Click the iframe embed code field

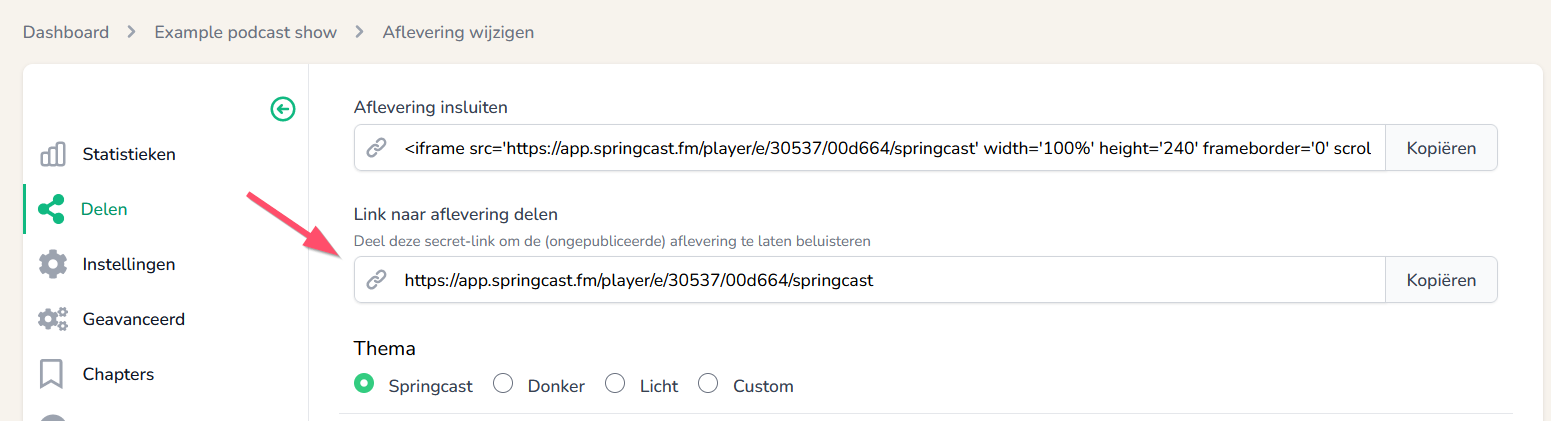[869, 148]
